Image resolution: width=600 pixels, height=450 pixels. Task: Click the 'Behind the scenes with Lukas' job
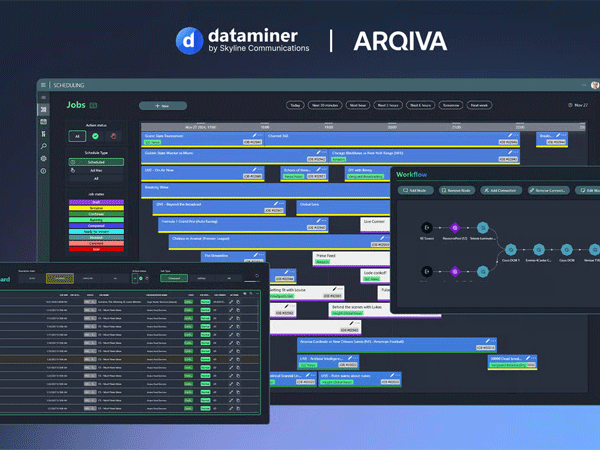pyautogui.click(x=385, y=310)
